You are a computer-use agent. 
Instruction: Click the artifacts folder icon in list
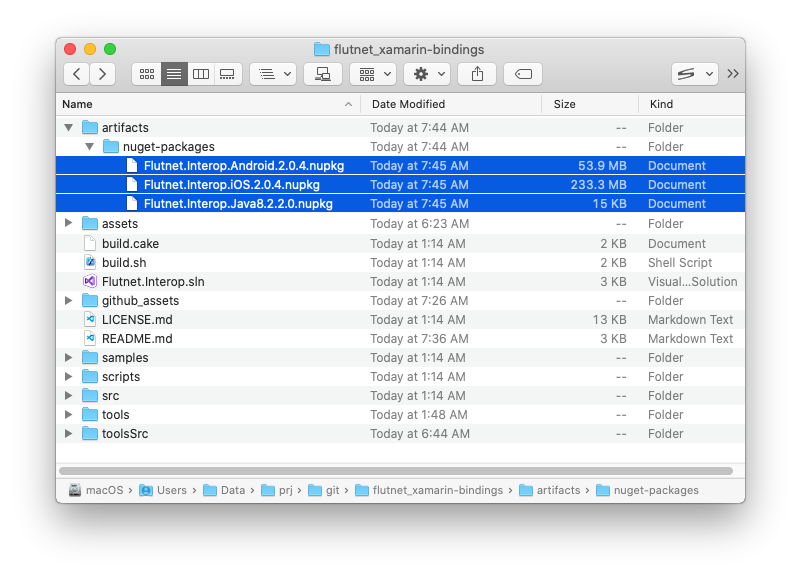tap(90, 127)
